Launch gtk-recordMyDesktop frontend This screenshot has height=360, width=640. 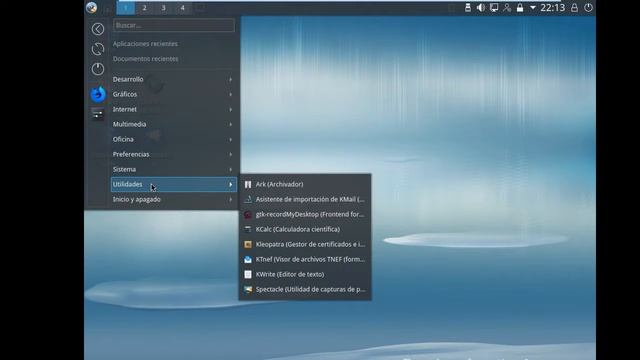pos(305,214)
